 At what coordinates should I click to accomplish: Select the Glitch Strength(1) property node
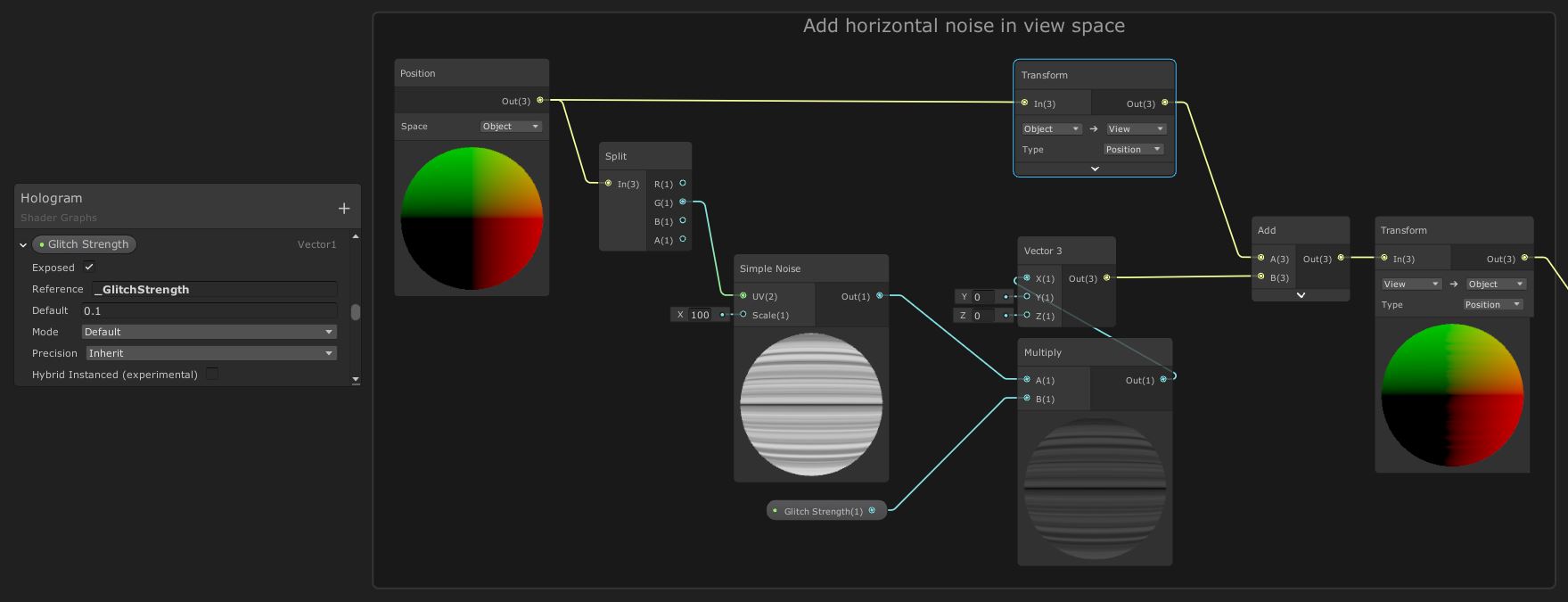[825, 511]
